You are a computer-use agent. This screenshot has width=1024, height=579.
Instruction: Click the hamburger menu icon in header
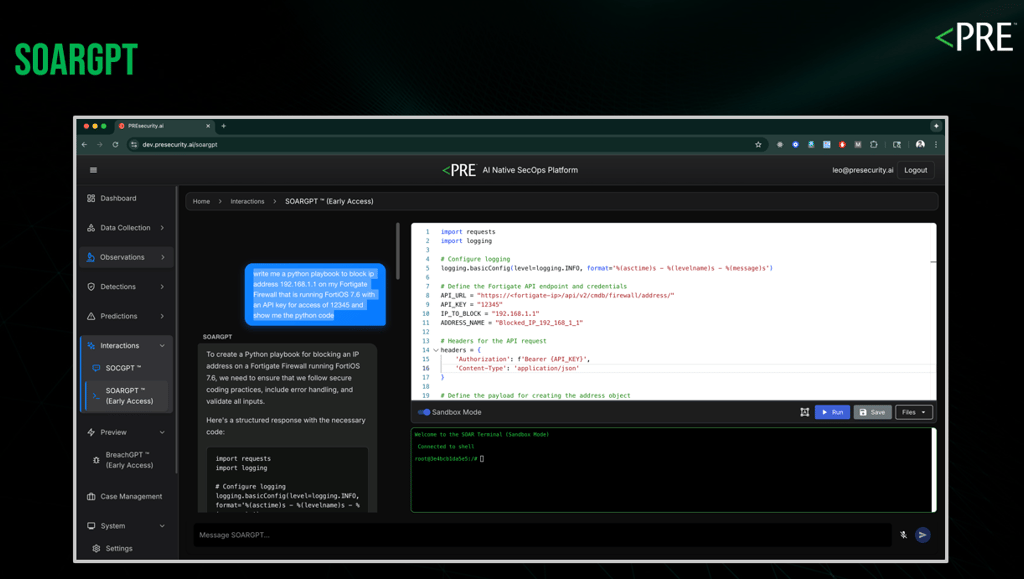coord(93,170)
